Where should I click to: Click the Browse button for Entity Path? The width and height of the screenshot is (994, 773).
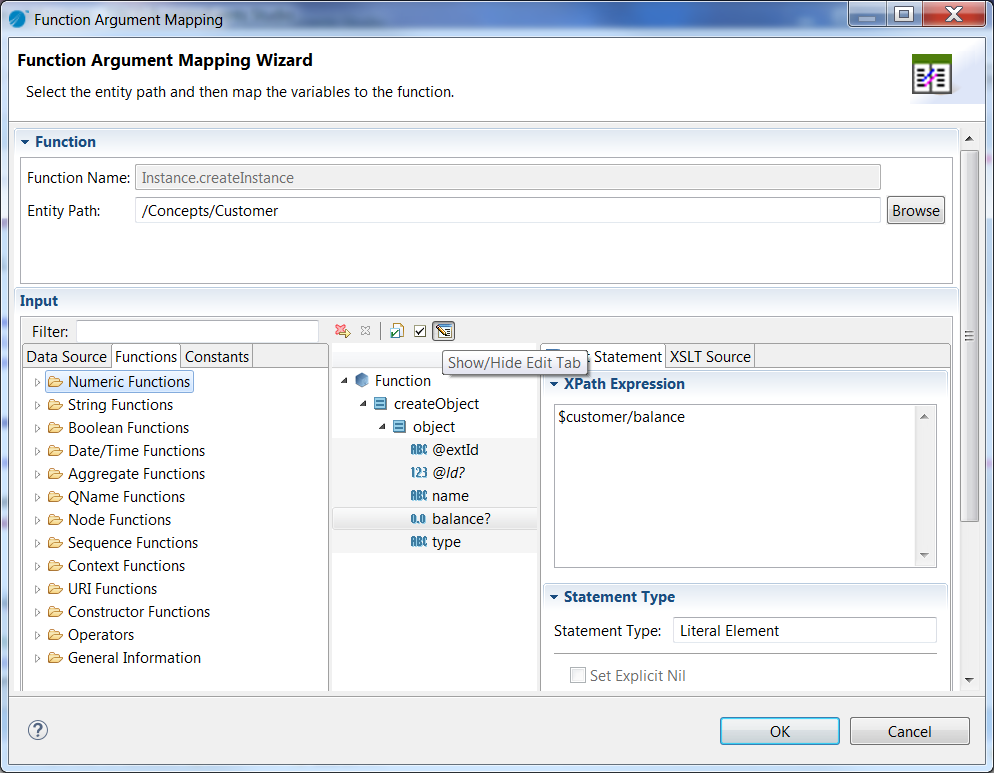click(915, 210)
